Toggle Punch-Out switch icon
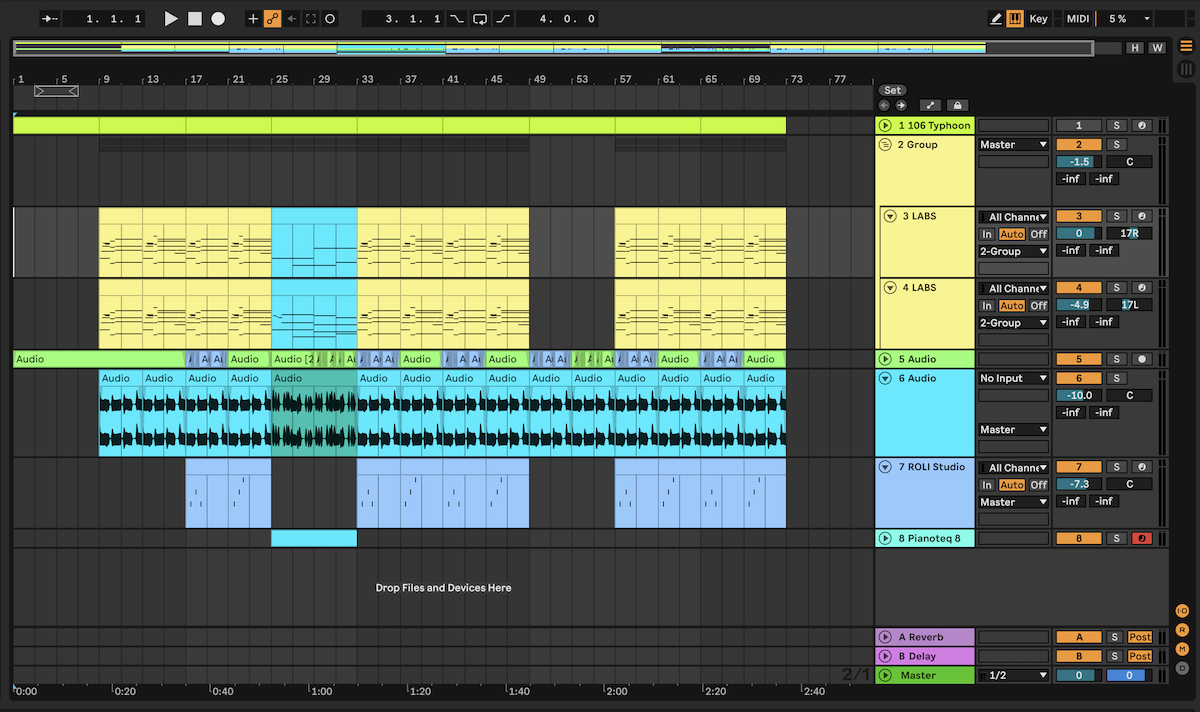 (503, 19)
